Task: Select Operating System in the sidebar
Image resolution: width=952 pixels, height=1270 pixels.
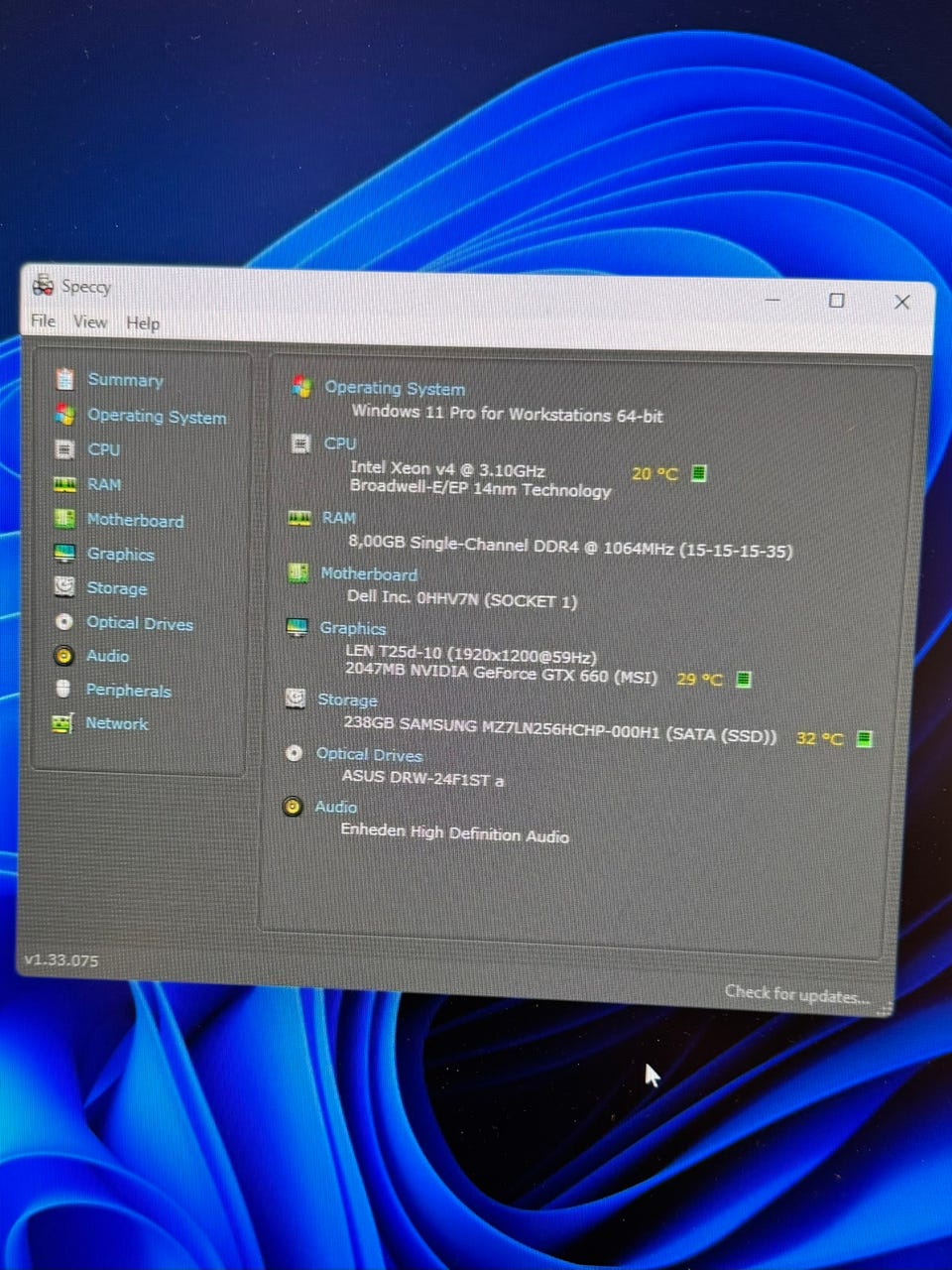Action: pos(157,417)
